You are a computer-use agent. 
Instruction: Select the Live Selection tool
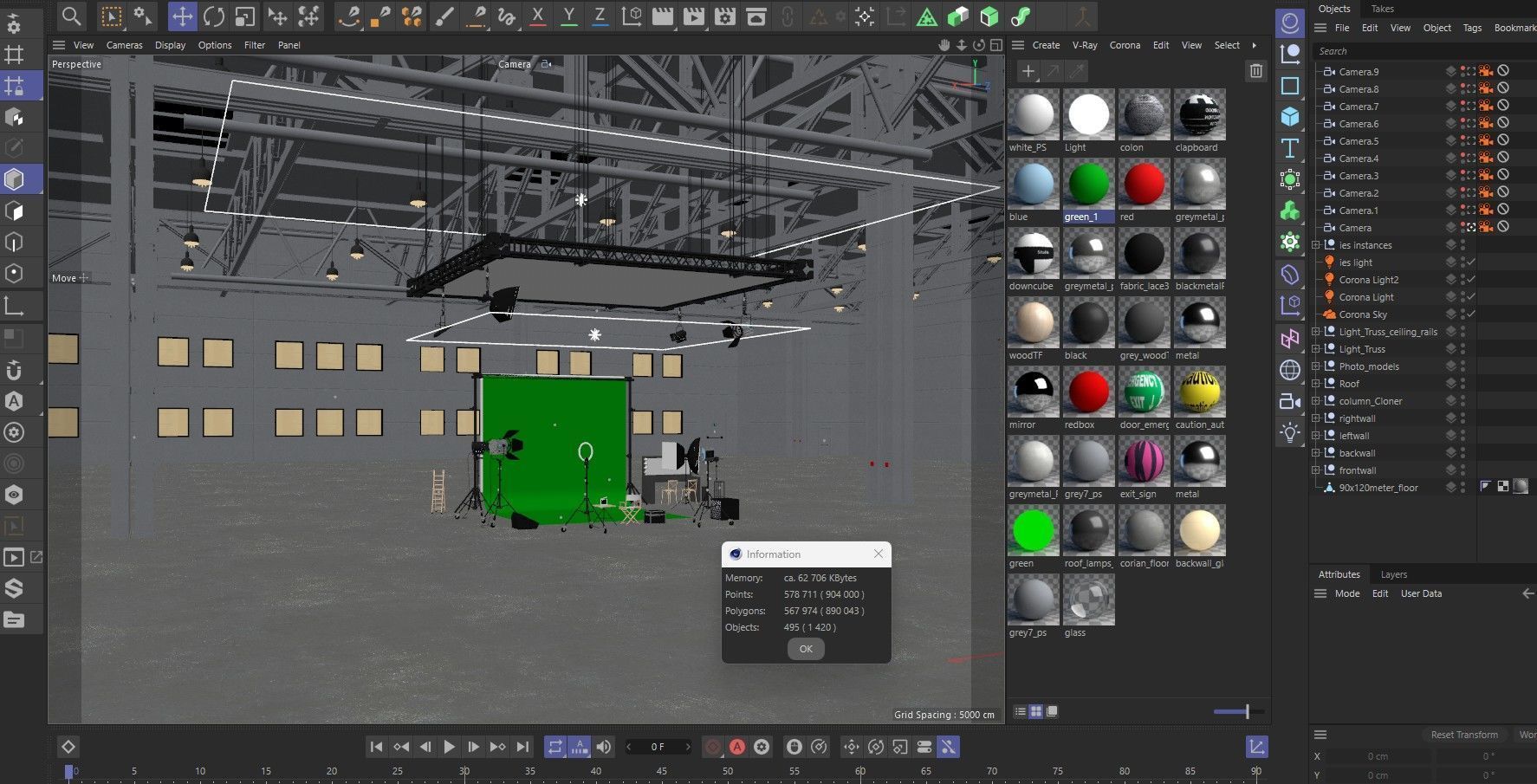(x=111, y=16)
